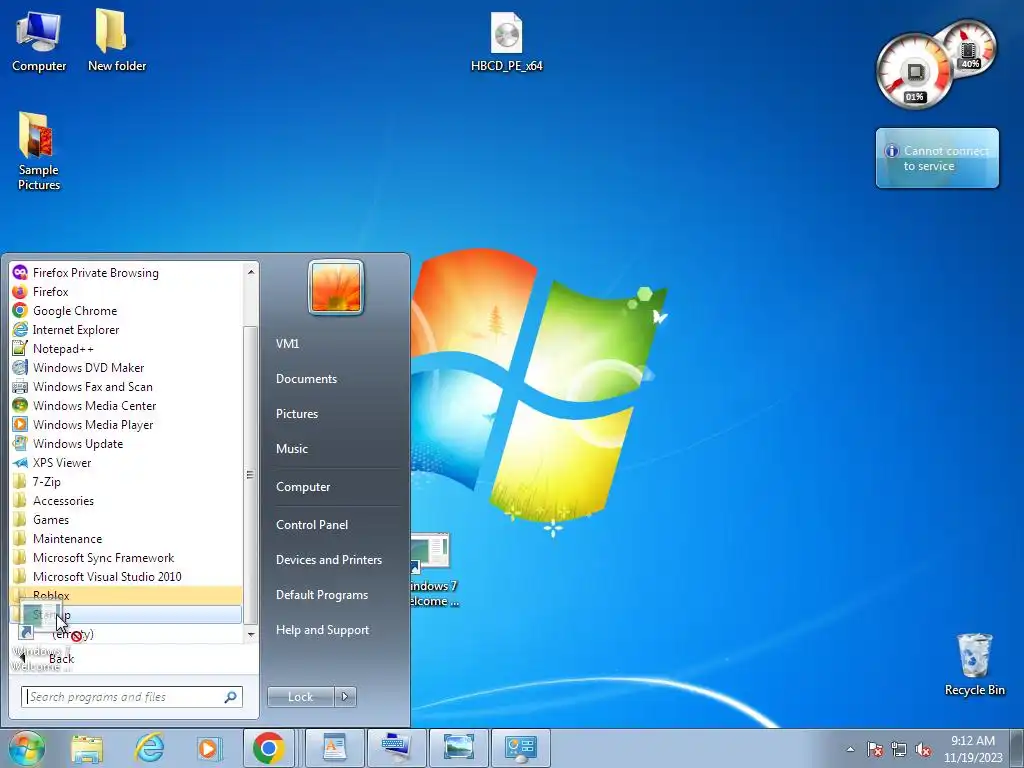Click the clock showing 9:12 AM

(972, 749)
